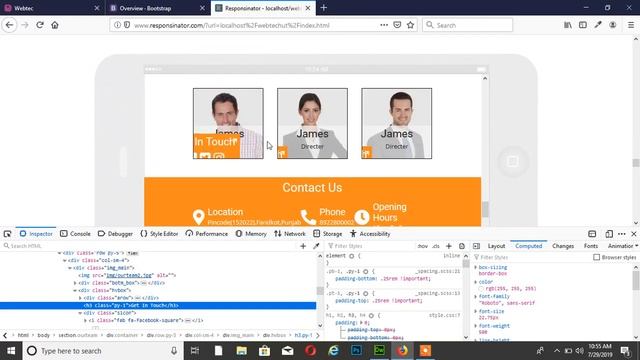
Task: Click the Filter Styles field in Rules pane
Action: click(369, 246)
